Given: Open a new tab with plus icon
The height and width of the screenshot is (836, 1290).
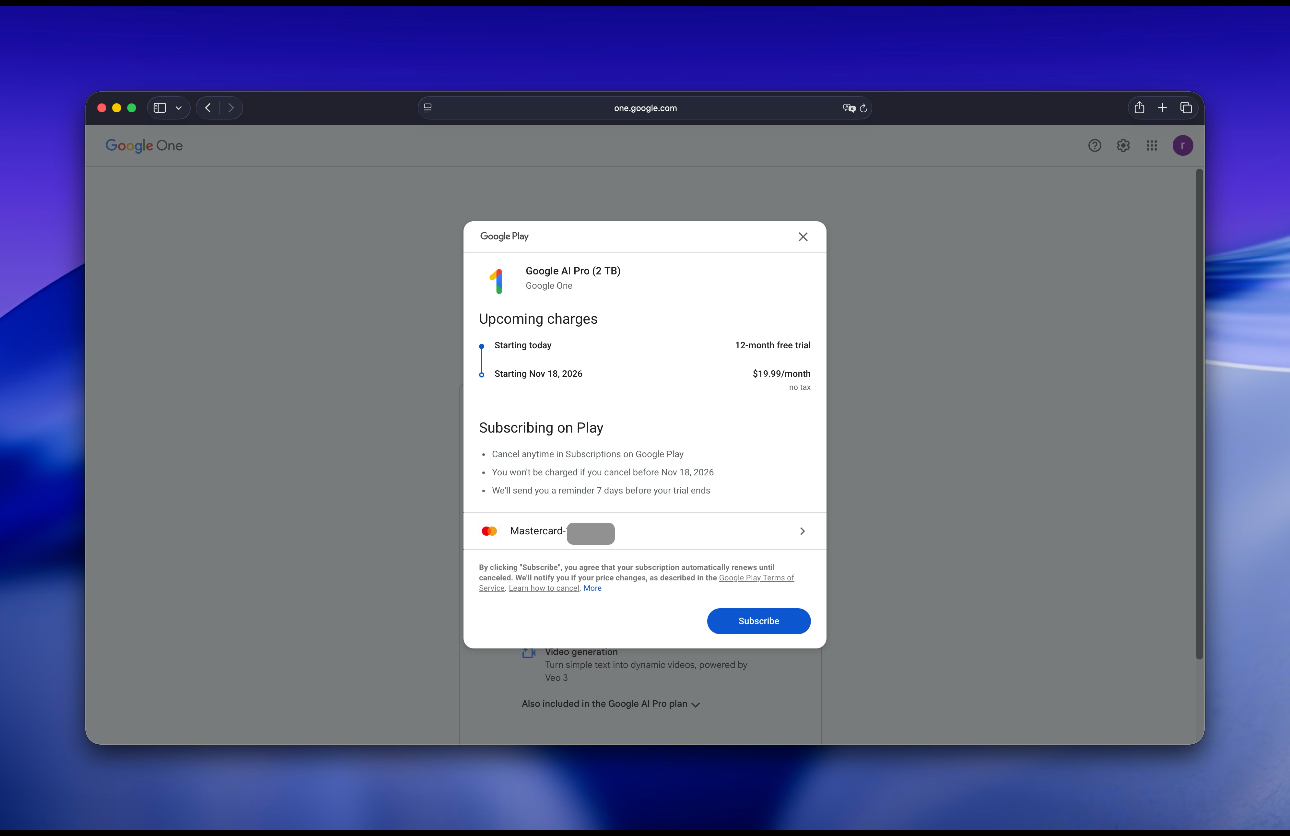Looking at the screenshot, I should pyautogui.click(x=1162, y=108).
